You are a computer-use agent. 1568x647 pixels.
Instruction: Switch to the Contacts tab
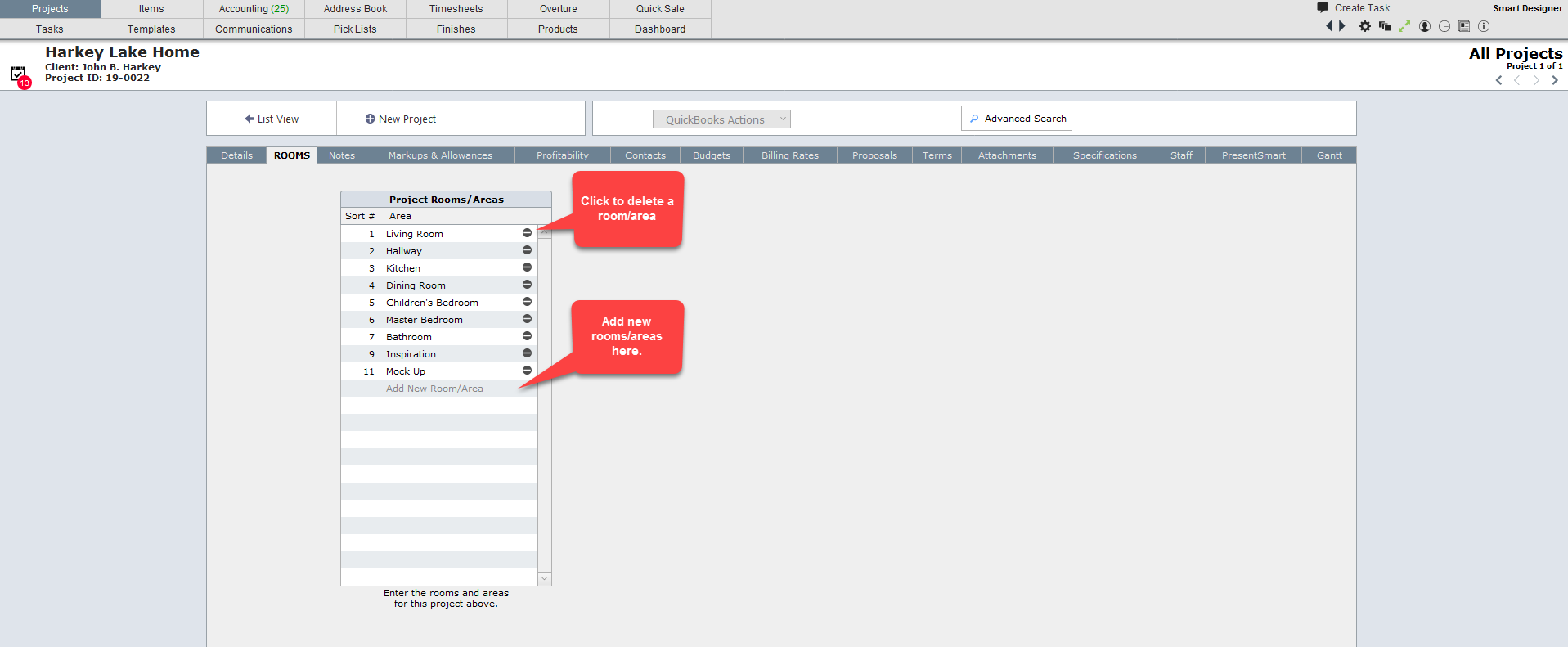[x=645, y=155]
